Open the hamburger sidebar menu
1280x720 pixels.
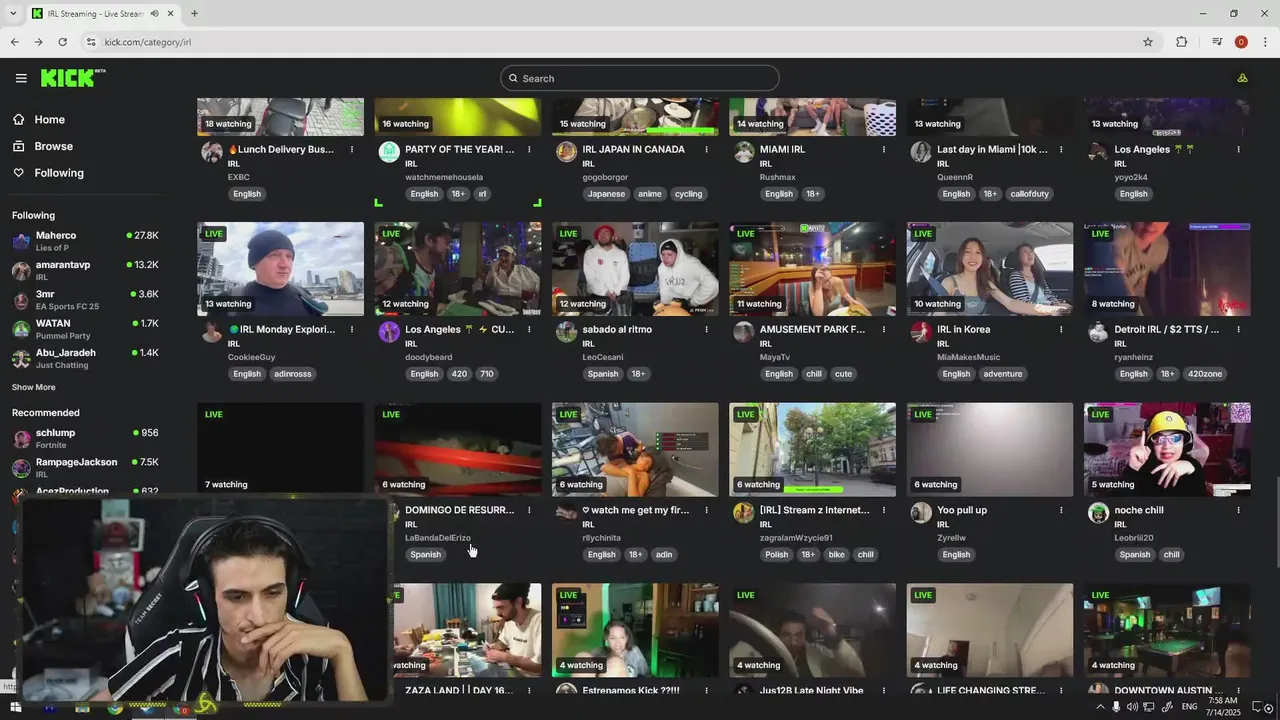pos(21,78)
